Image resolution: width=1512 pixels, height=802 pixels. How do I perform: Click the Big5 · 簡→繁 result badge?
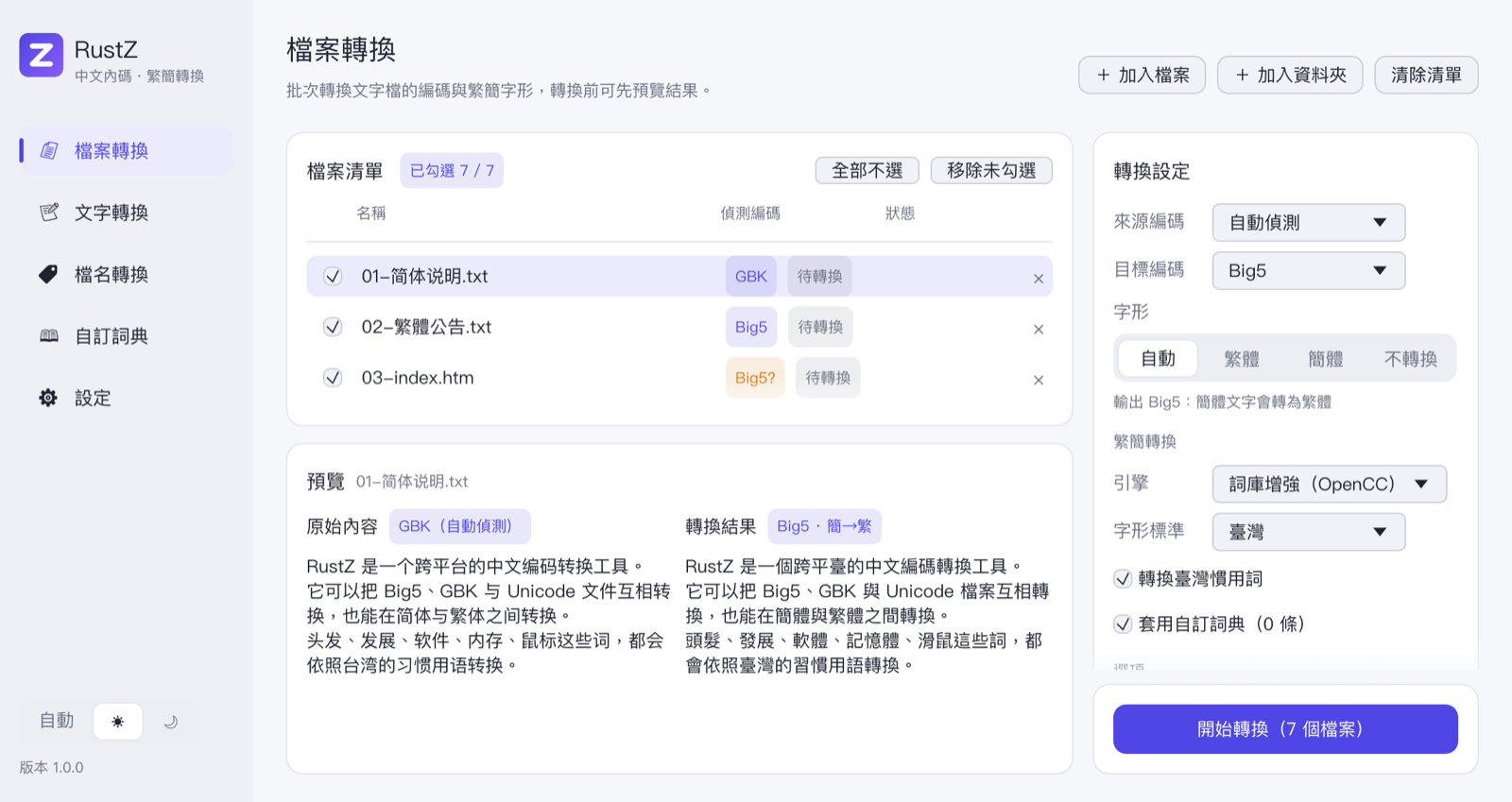point(824,526)
